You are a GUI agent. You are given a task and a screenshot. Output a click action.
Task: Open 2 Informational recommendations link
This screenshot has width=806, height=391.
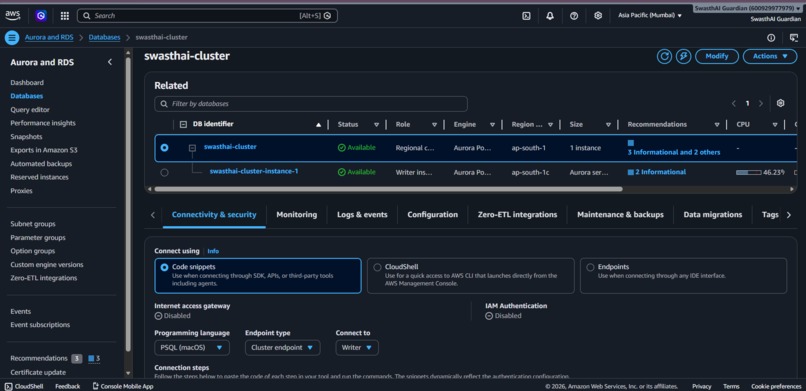[x=660, y=172]
